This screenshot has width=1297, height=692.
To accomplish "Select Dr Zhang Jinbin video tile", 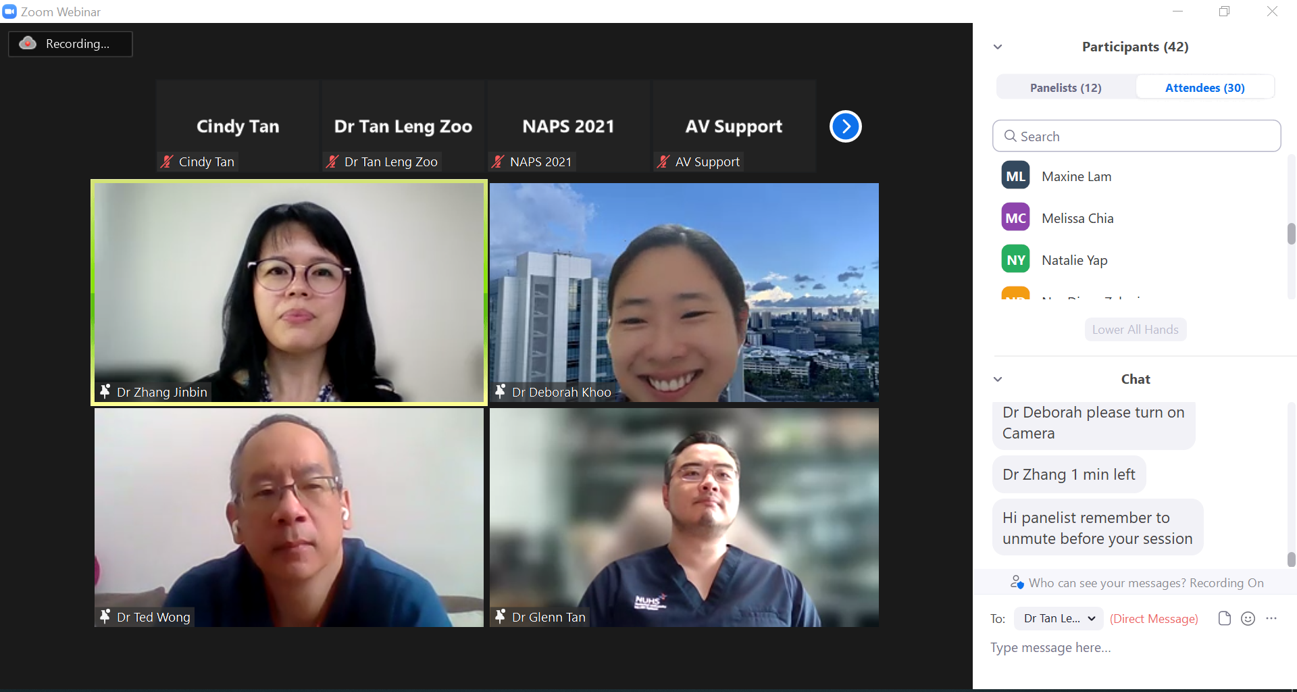I will 289,292.
